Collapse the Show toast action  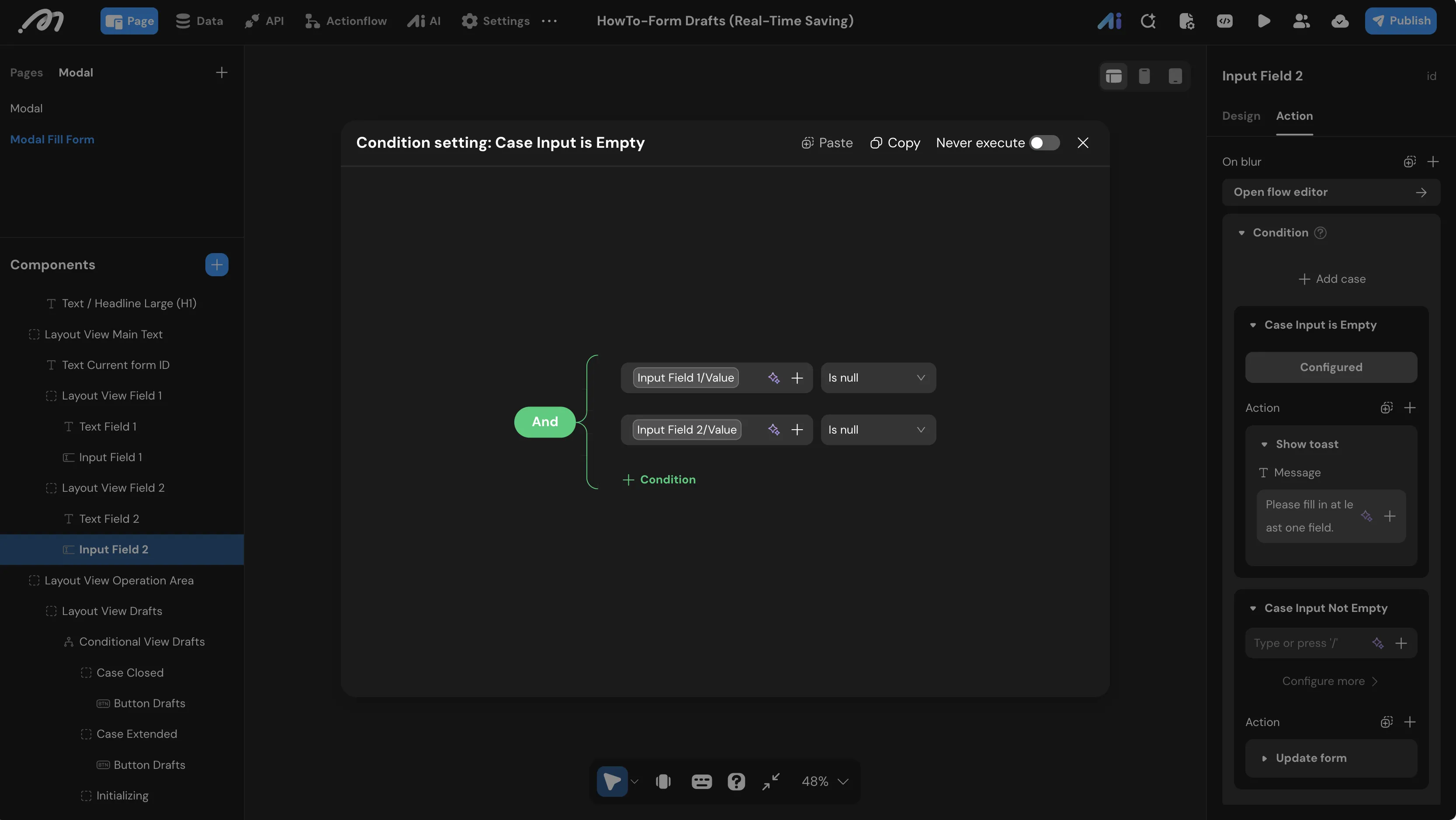(1264, 445)
